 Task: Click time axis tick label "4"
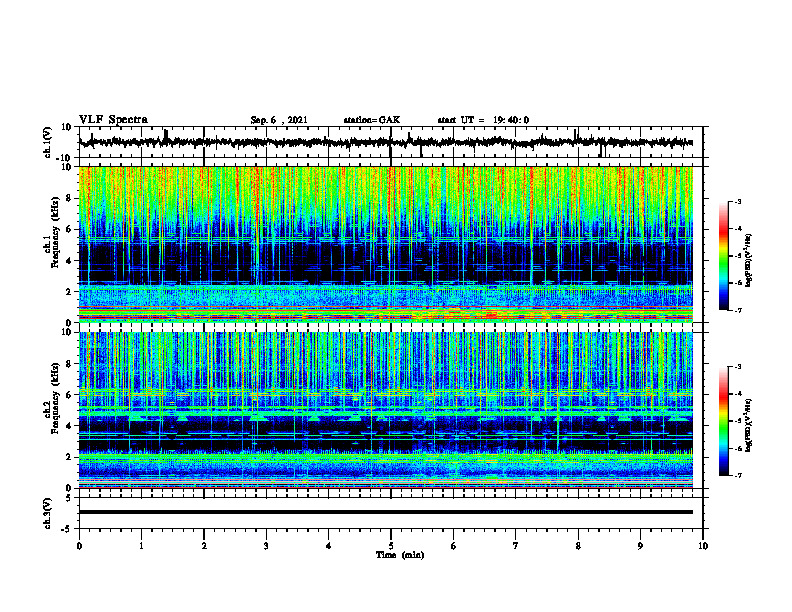(x=329, y=546)
